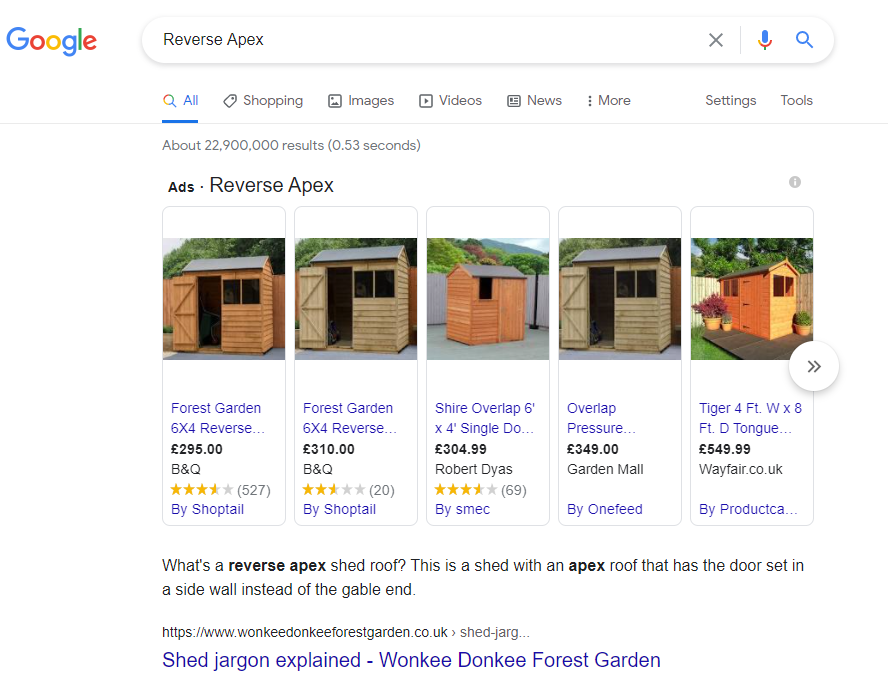Click Overlap Pressure shed image from Garden Mall
The image size is (888, 681).
(x=620, y=298)
